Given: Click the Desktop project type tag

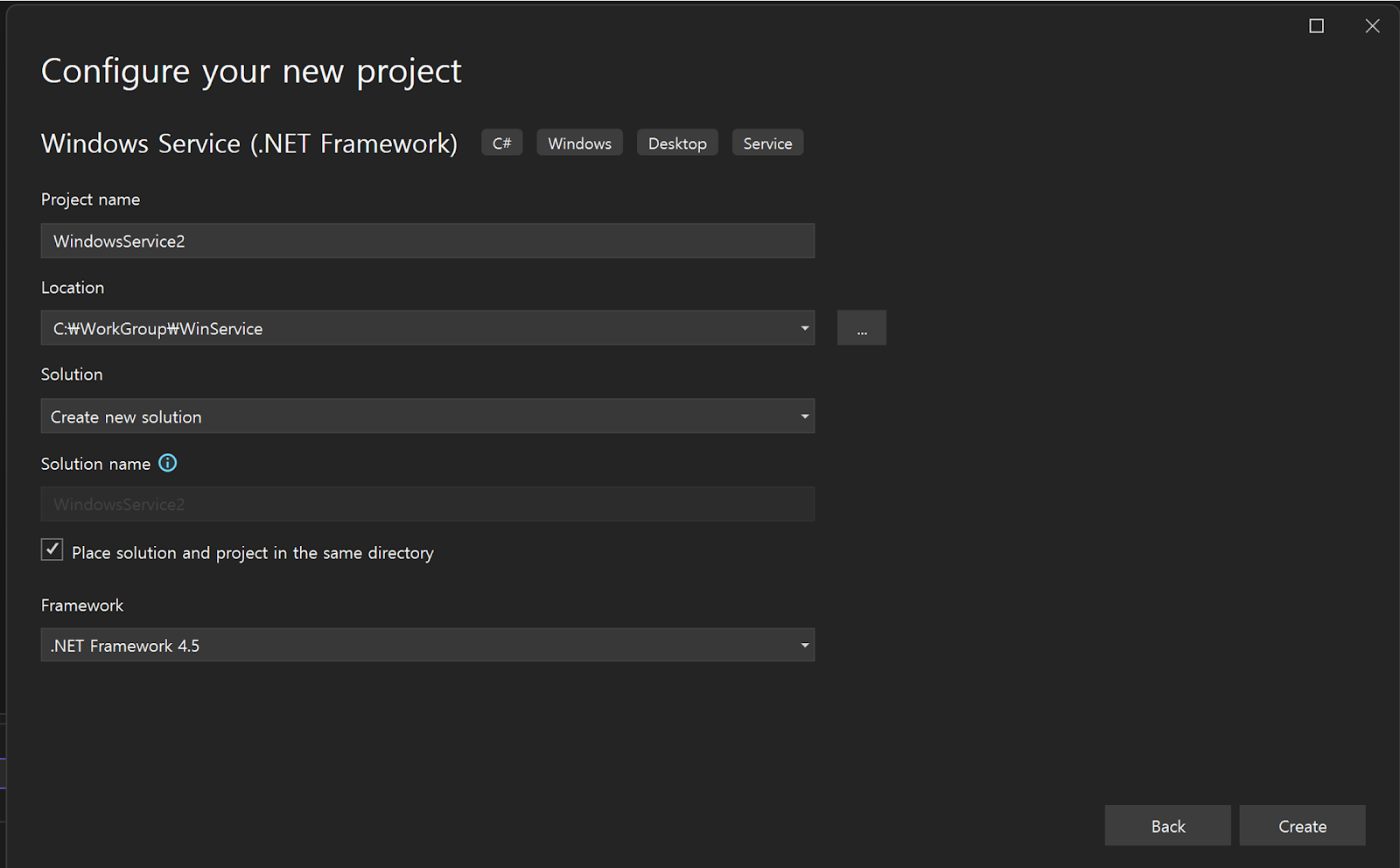Looking at the screenshot, I should pyautogui.click(x=677, y=143).
